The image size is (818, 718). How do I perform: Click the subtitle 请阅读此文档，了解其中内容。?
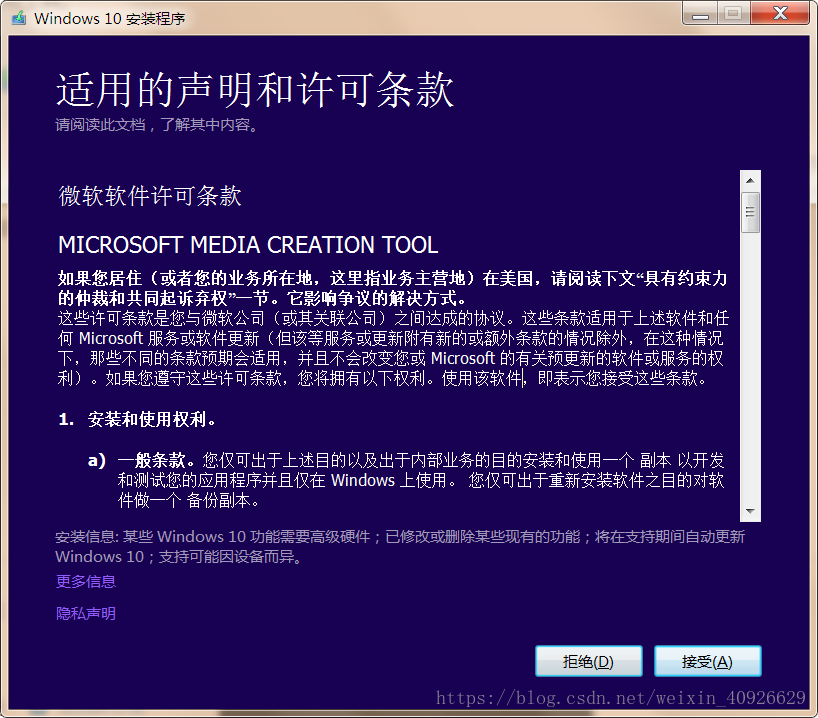pyautogui.click(x=157, y=125)
